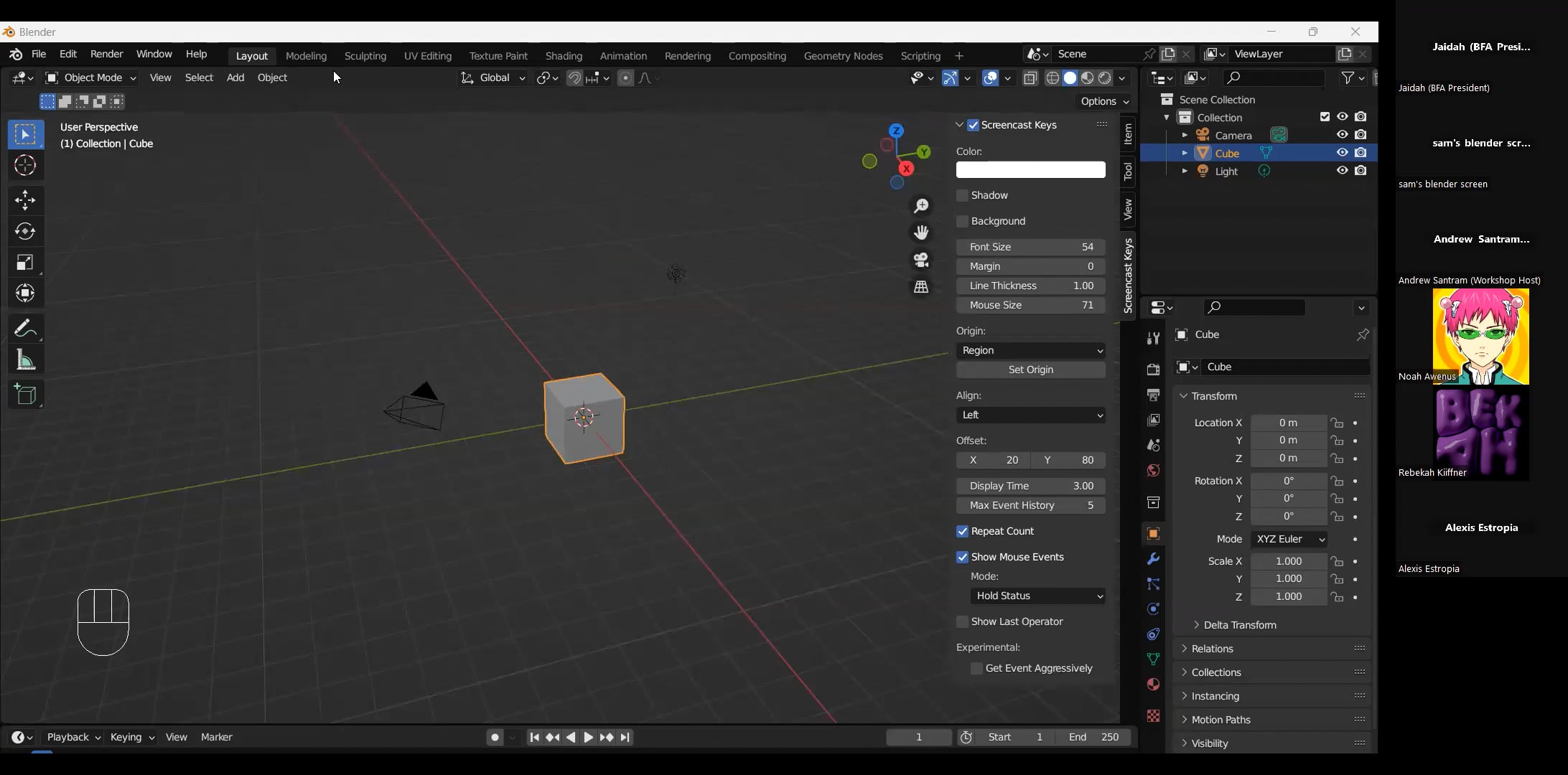Select the Annotate pencil tool

25,329
